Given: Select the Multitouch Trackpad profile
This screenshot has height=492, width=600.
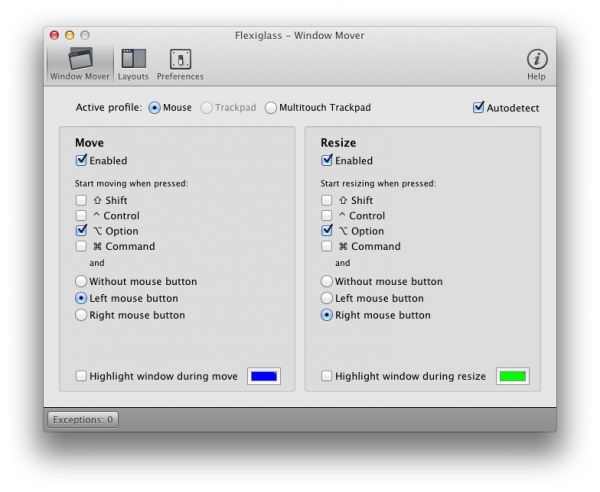Looking at the screenshot, I should click(x=271, y=108).
